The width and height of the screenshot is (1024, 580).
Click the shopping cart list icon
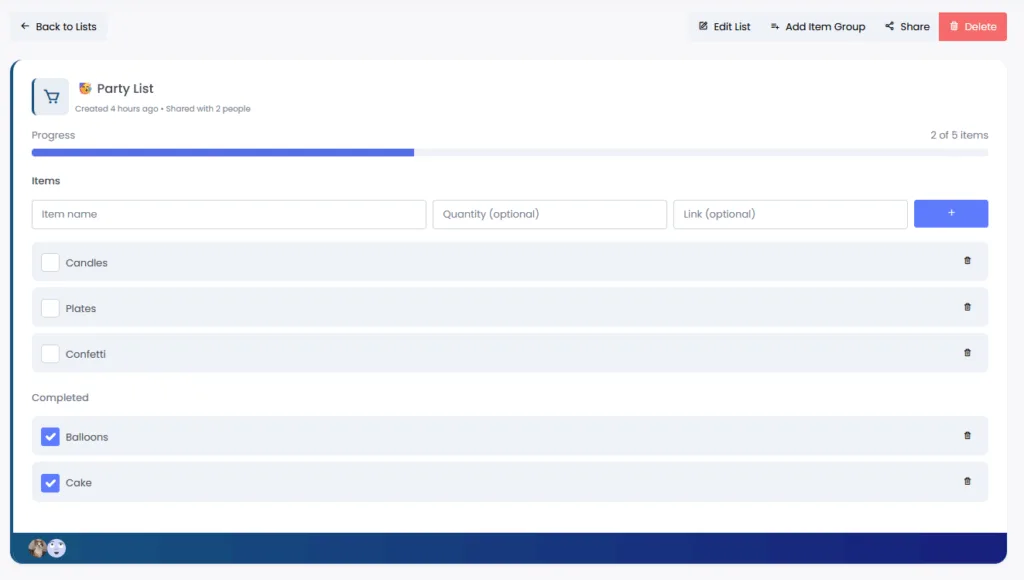coord(51,97)
